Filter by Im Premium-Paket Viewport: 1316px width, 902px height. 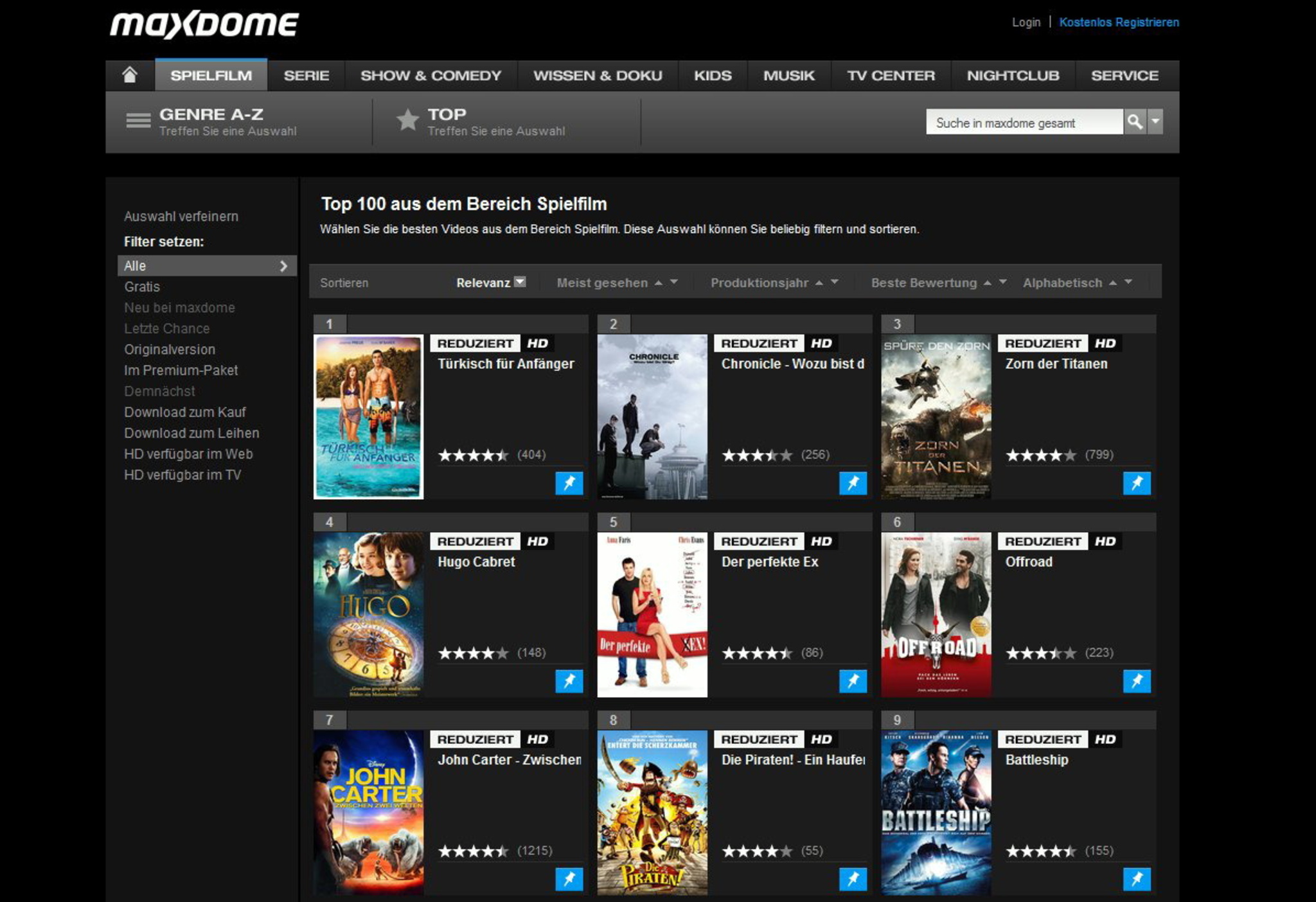click(181, 370)
